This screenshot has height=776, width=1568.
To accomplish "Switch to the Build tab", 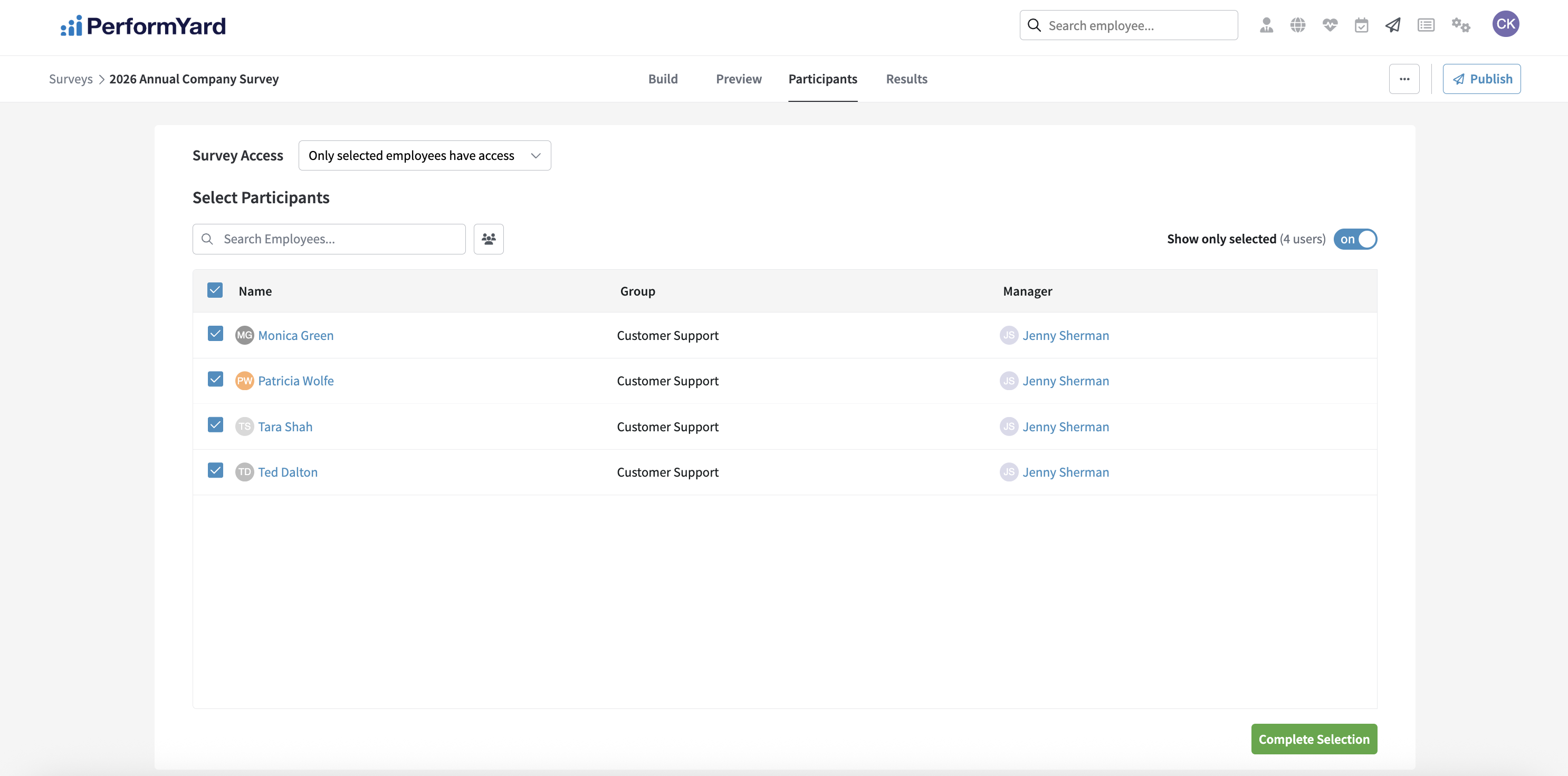I will pos(662,79).
